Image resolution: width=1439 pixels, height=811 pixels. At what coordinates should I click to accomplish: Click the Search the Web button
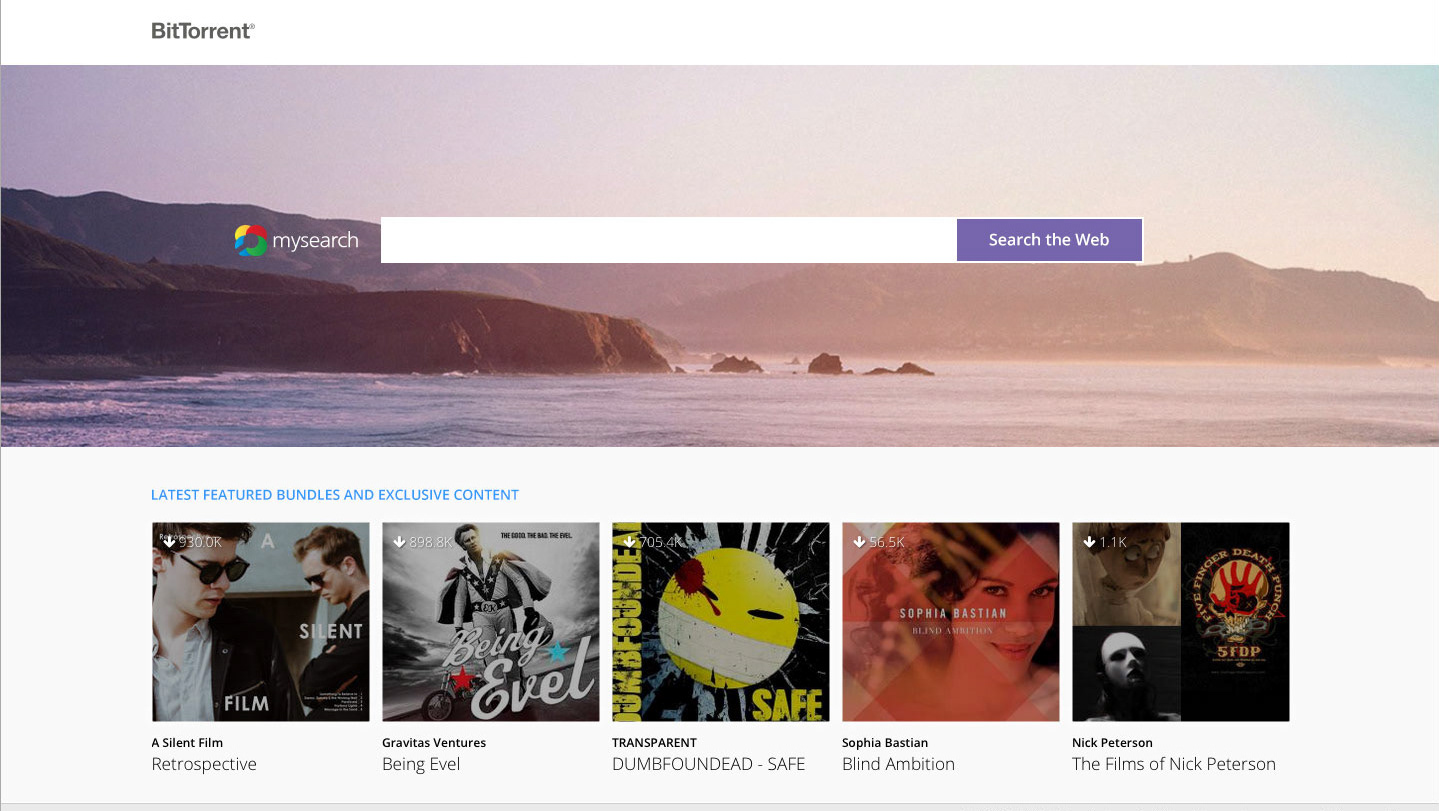tap(1049, 240)
